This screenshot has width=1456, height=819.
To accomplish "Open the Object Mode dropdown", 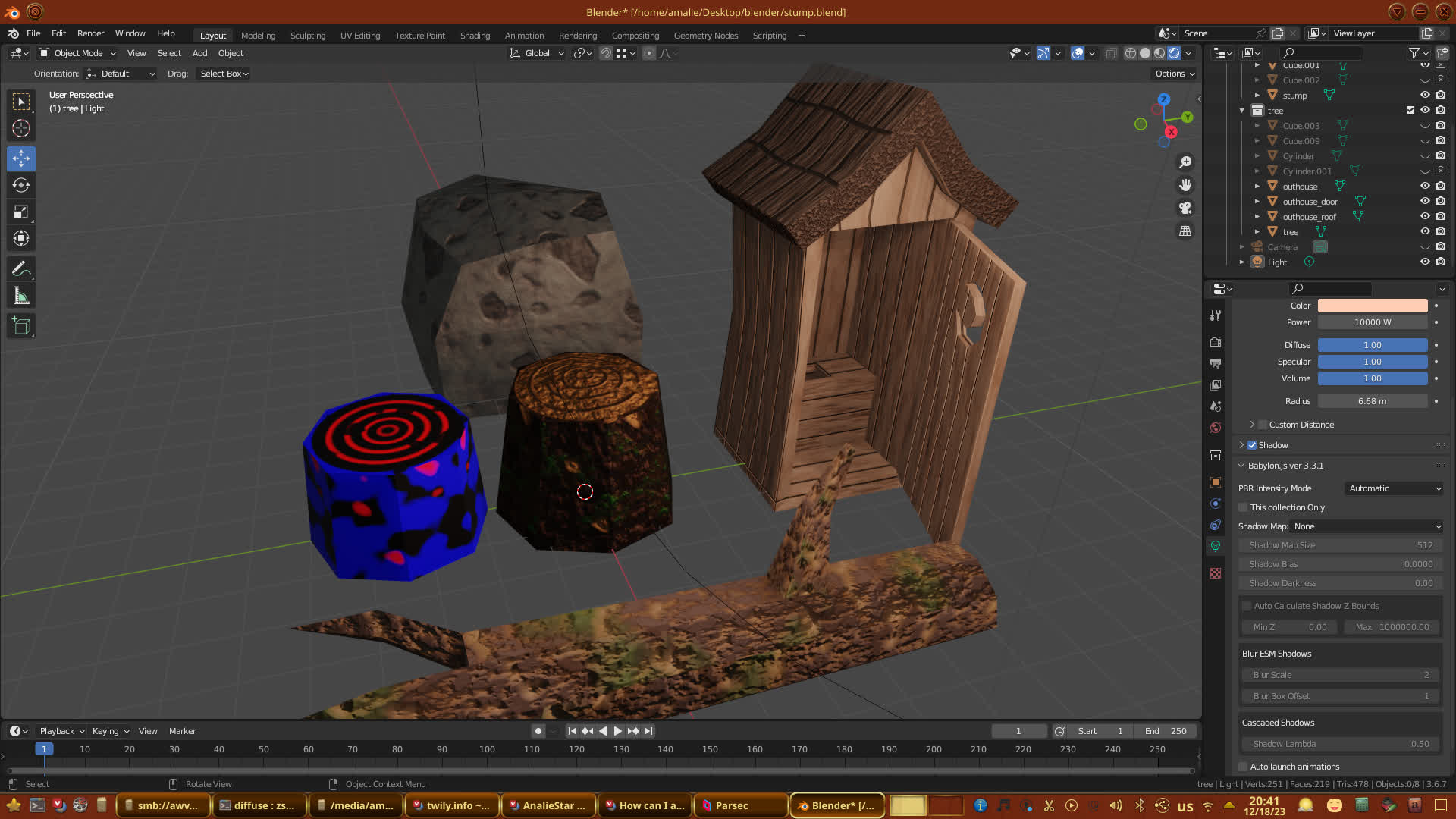I will 78,53.
